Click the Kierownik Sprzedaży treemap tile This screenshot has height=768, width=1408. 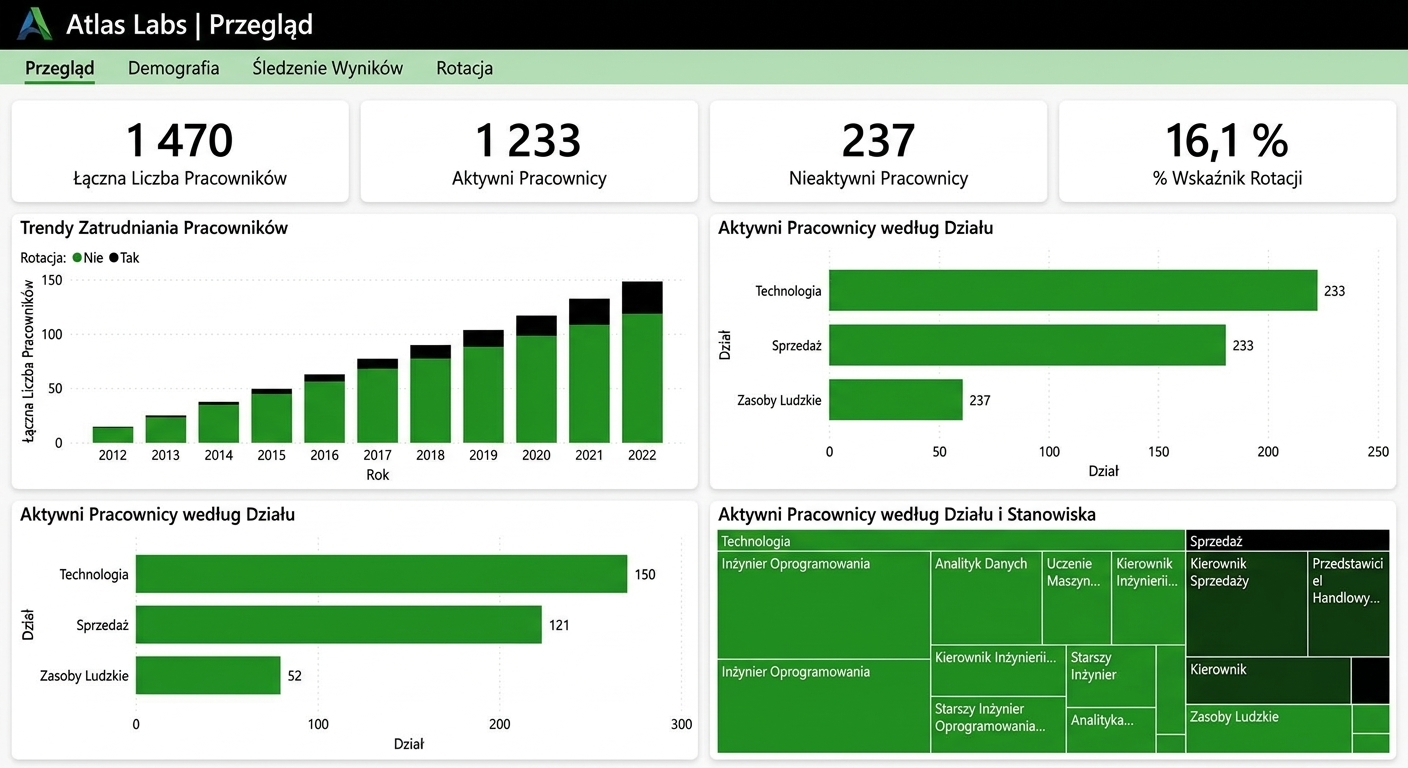tap(1247, 603)
